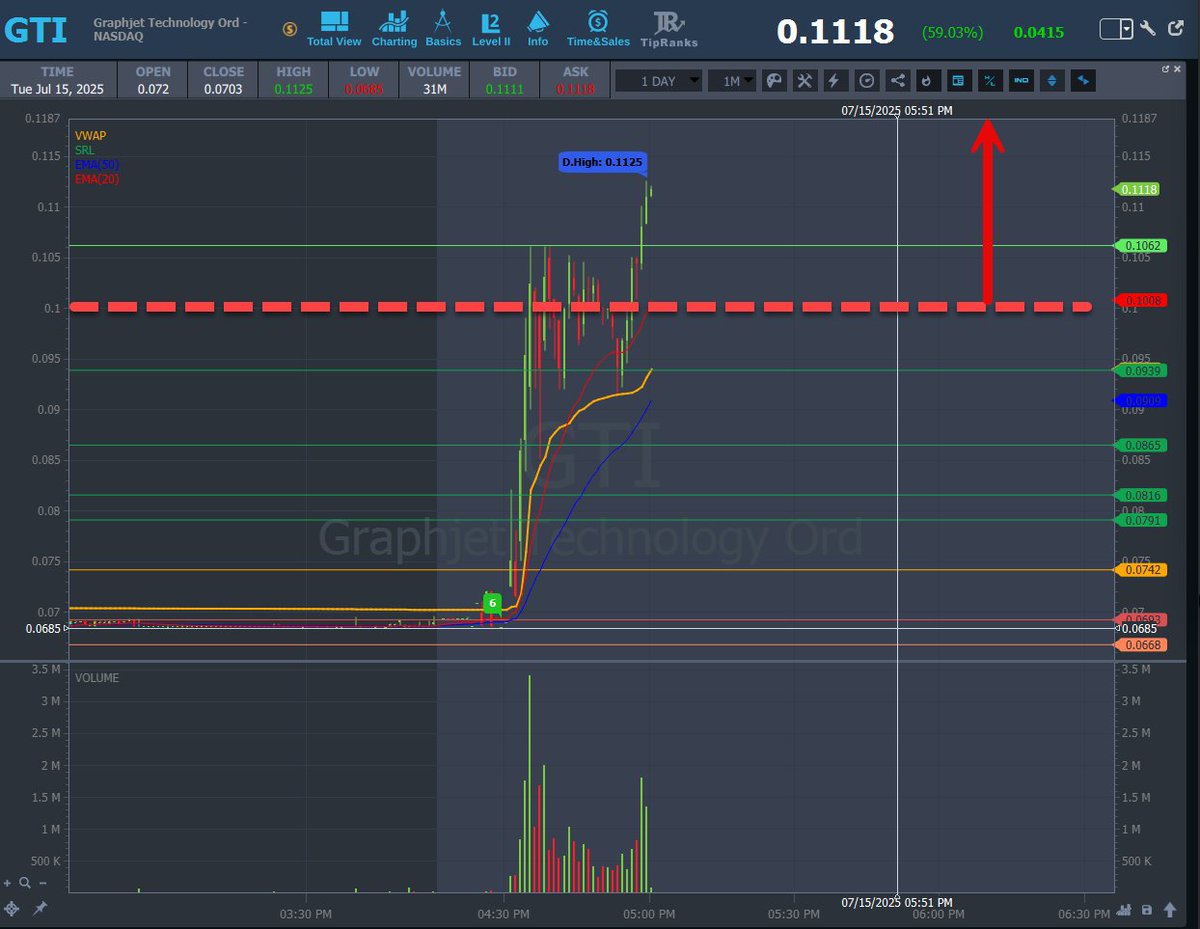Viewport: 1200px width, 929px height.
Task: Click the bar chart icon at bottom right
Action: (1125, 910)
